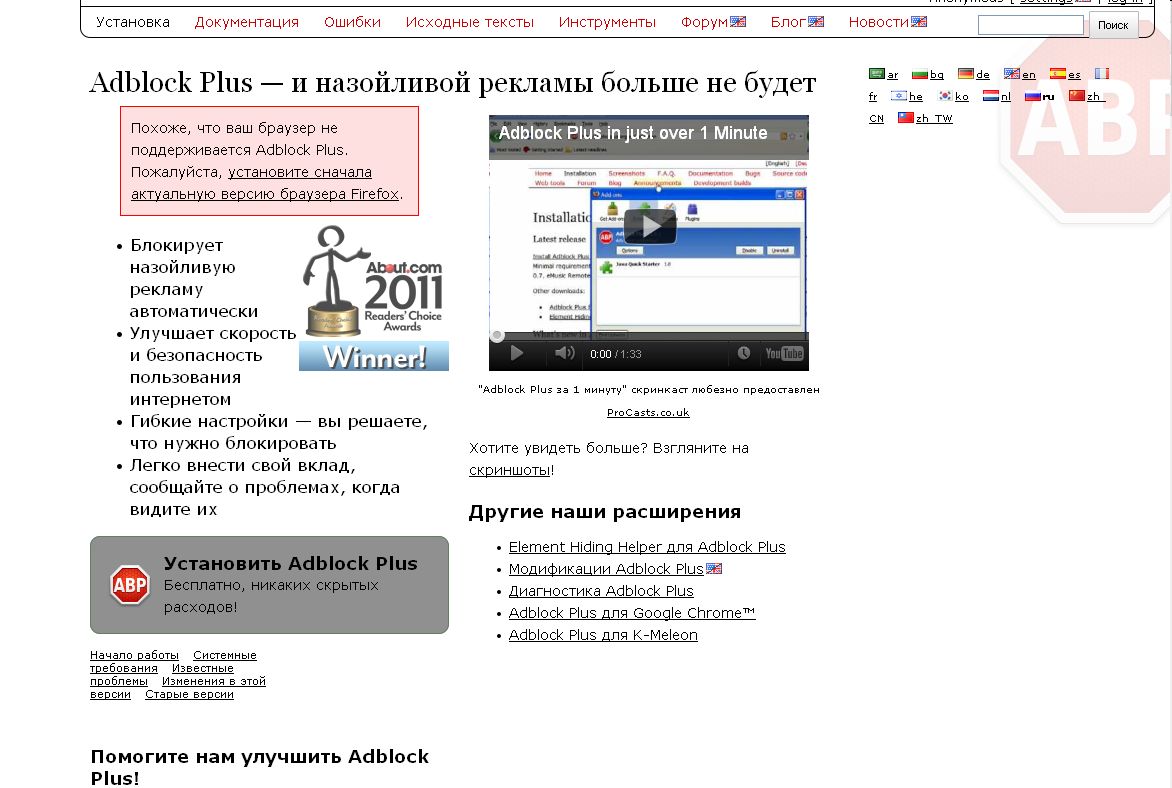Open the ProCasts.co.uk link

[648, 413]
